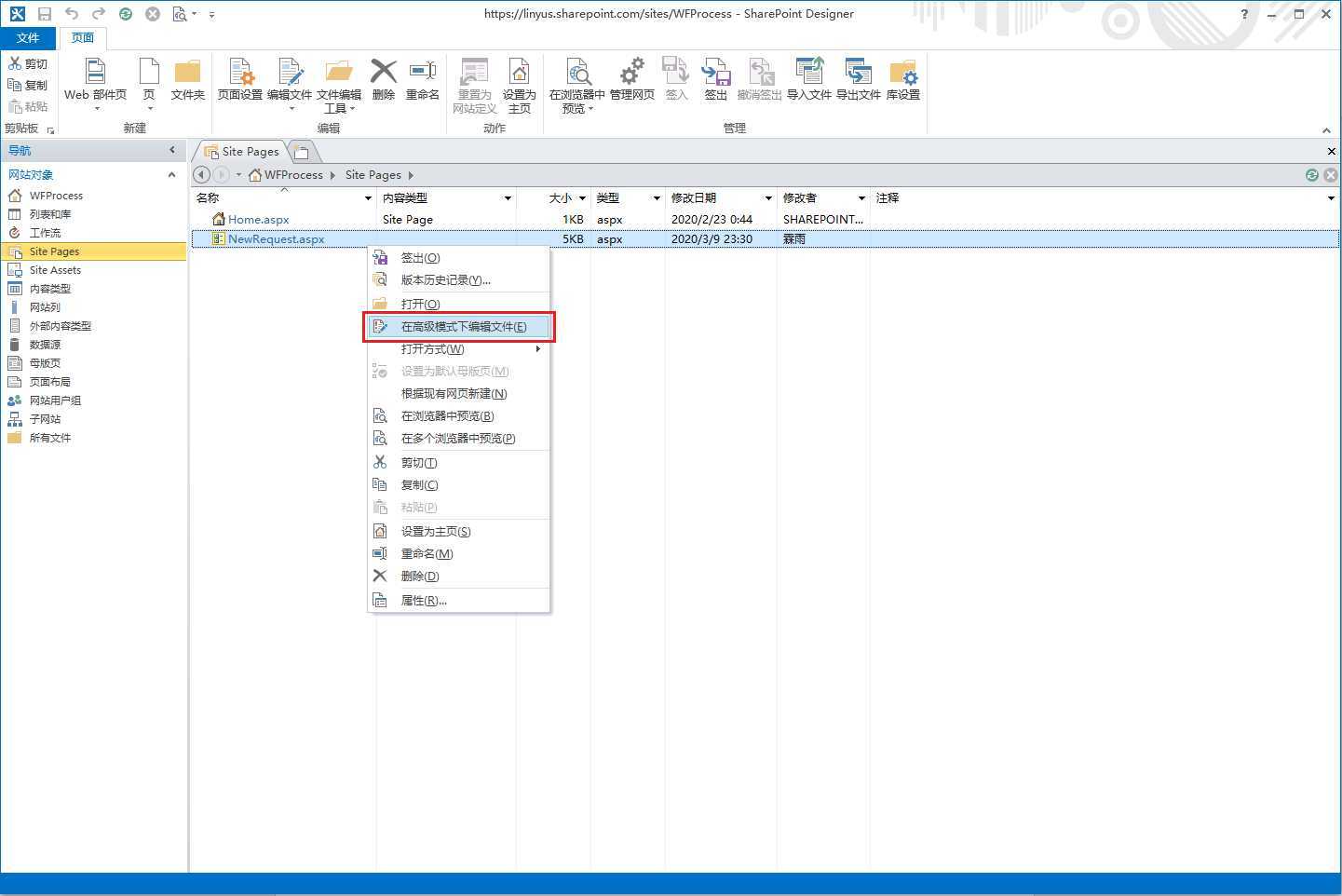The image size is (1342, 896).
Task: Click 导出文件 ribbon button
Action: point(858,80)
